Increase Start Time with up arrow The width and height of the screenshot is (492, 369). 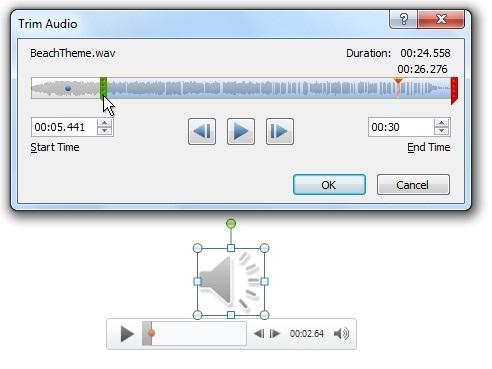point(105,123)
